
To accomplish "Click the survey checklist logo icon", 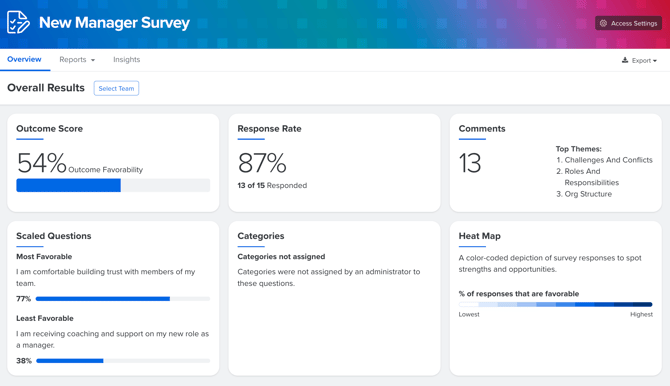I will coord(18,22).
